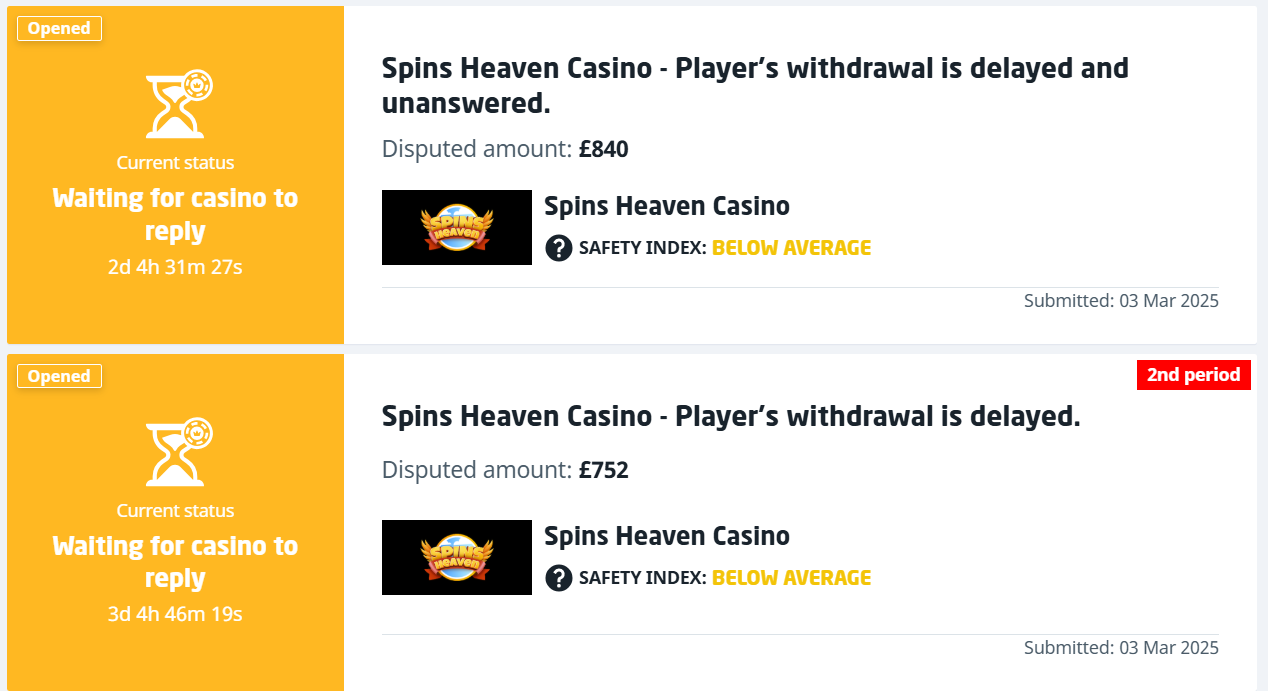Viewport: 1268px width, 691px height.
Task: Click the disputed amount £840
Action: click(603, 150)
